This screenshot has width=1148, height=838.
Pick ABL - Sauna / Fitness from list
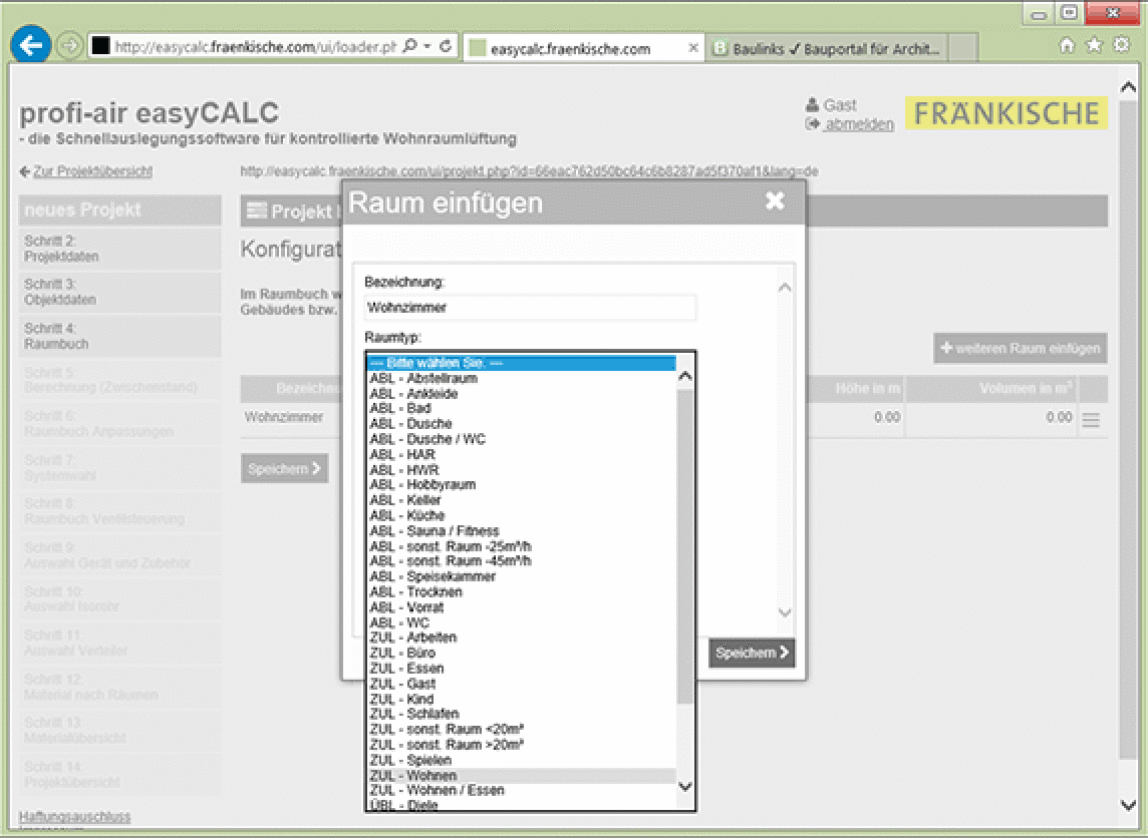click(x=521, y=531)
